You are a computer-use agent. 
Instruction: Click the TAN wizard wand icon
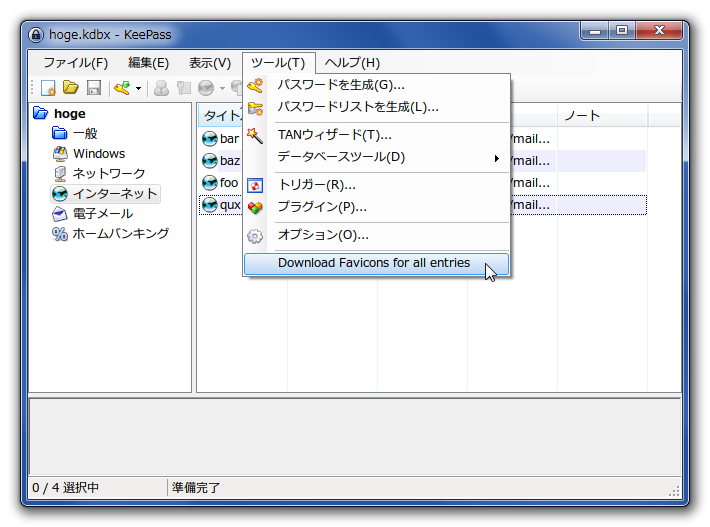tap(255, 135)
